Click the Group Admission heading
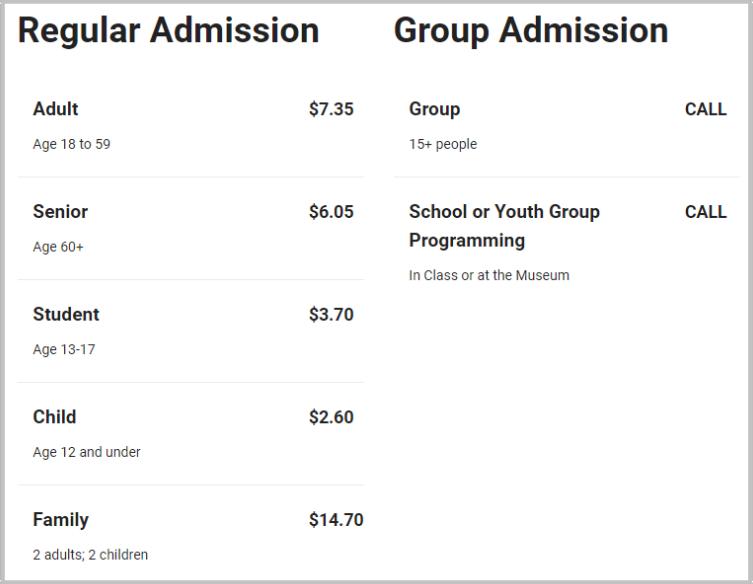Screen dimensions: 753x584 click(x=531, y=31)
